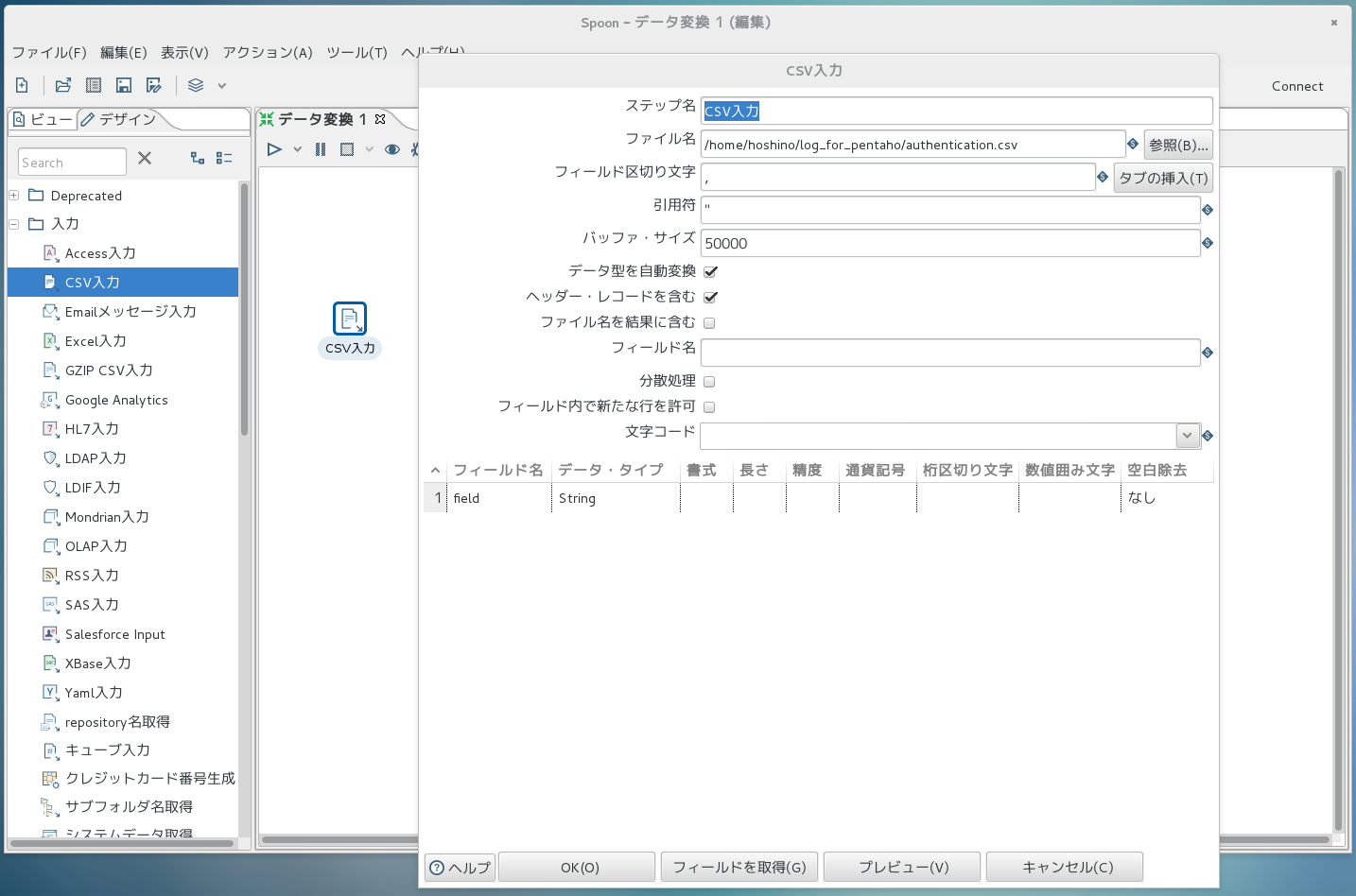Toggle ヘッダー・レコードを含む checkbox

click(x=710, y=297)
